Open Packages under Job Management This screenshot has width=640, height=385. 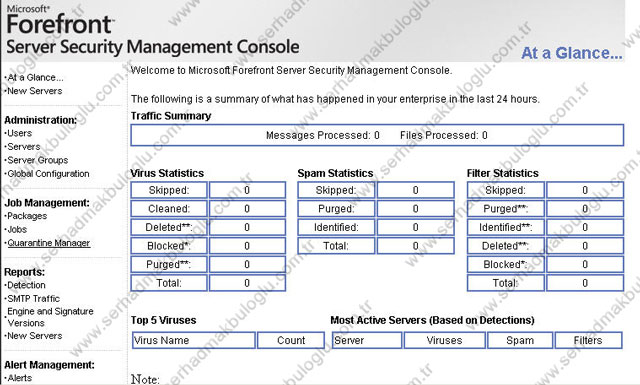(27, 216)
